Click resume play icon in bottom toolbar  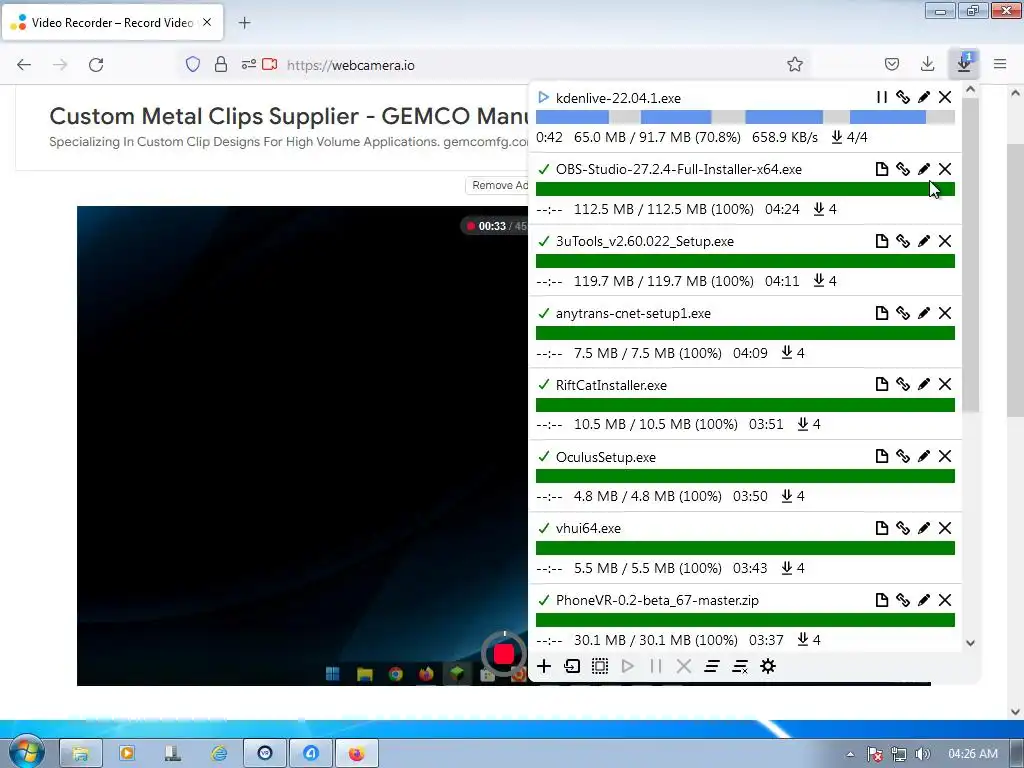coord(628,666)
